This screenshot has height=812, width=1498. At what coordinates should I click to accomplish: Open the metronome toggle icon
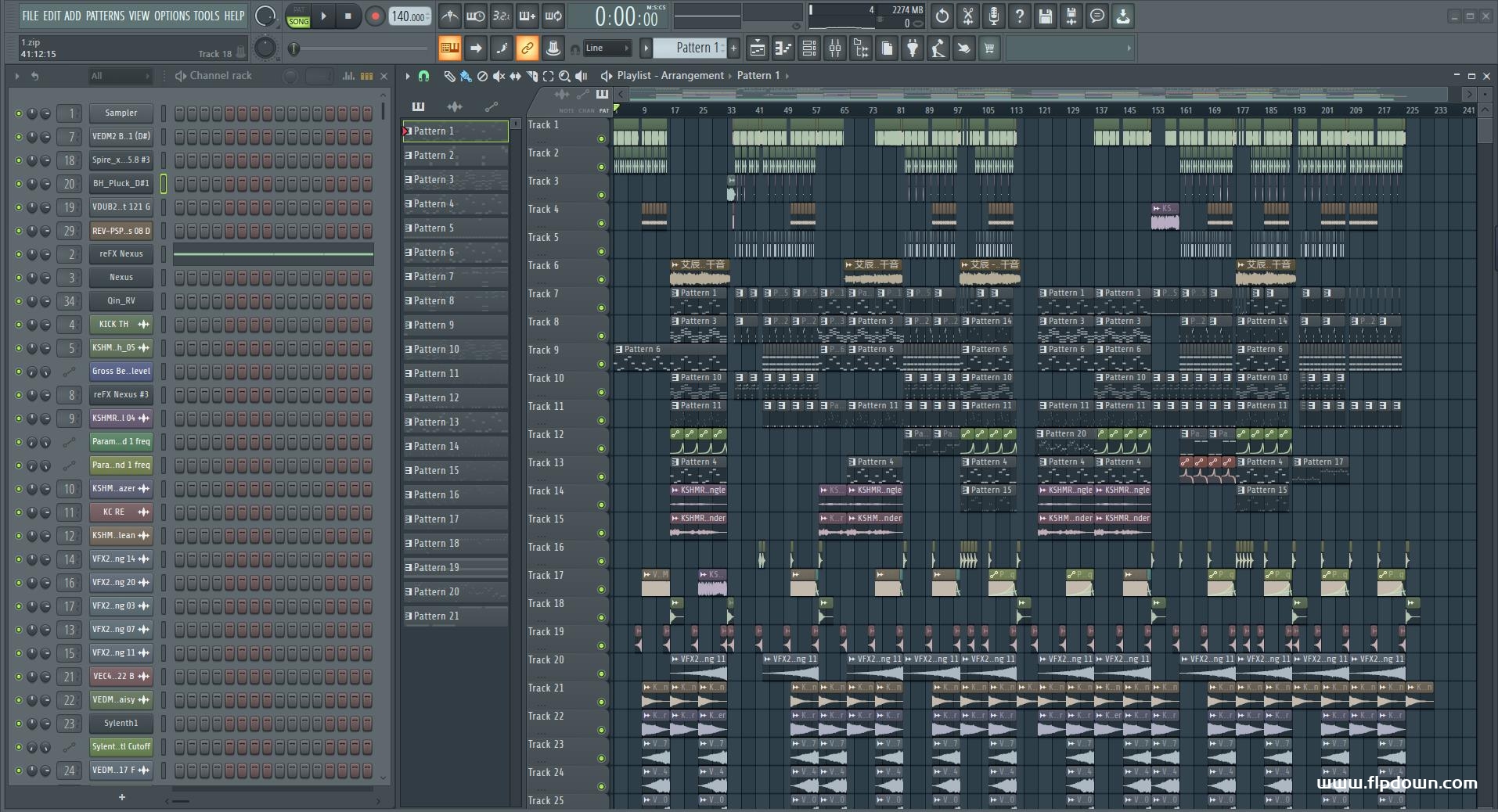449,16
